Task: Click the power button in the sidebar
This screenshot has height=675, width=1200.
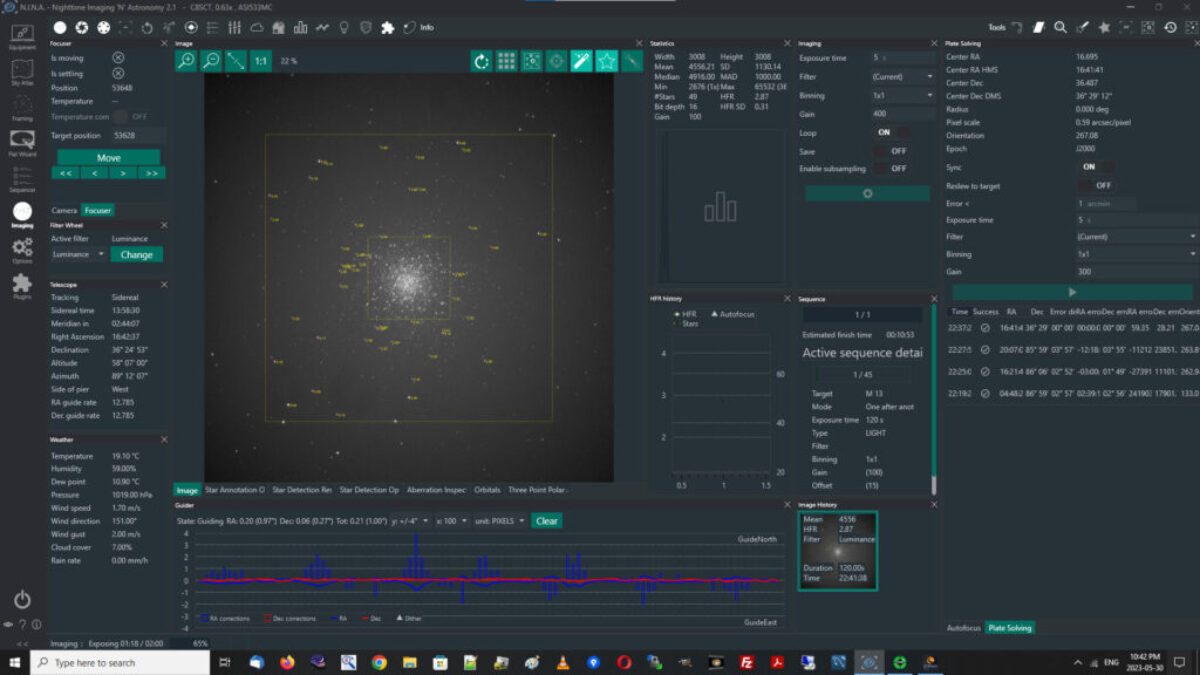Action: (x=22, y=600)
